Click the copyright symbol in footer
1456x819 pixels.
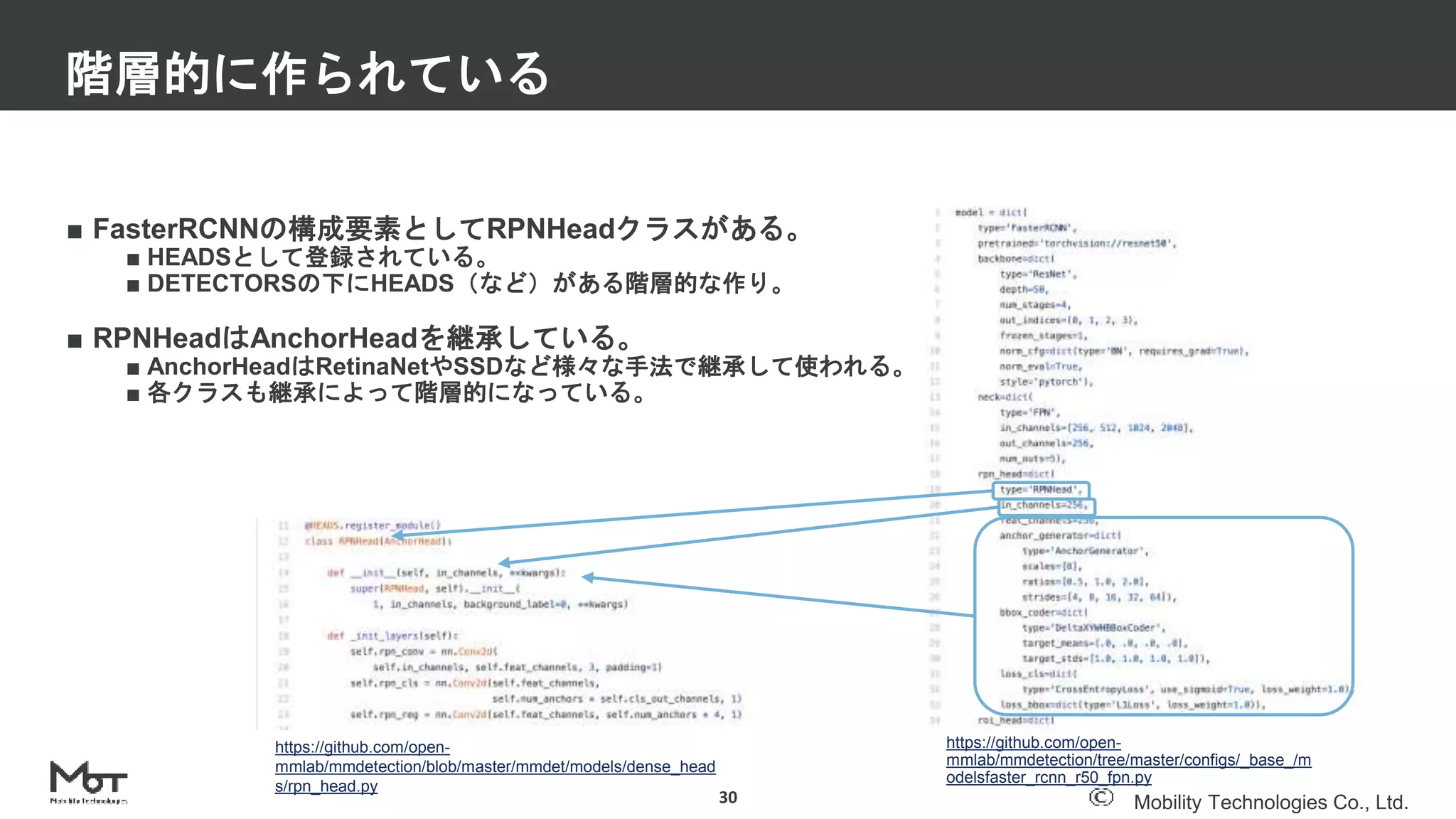(1101, 798)
